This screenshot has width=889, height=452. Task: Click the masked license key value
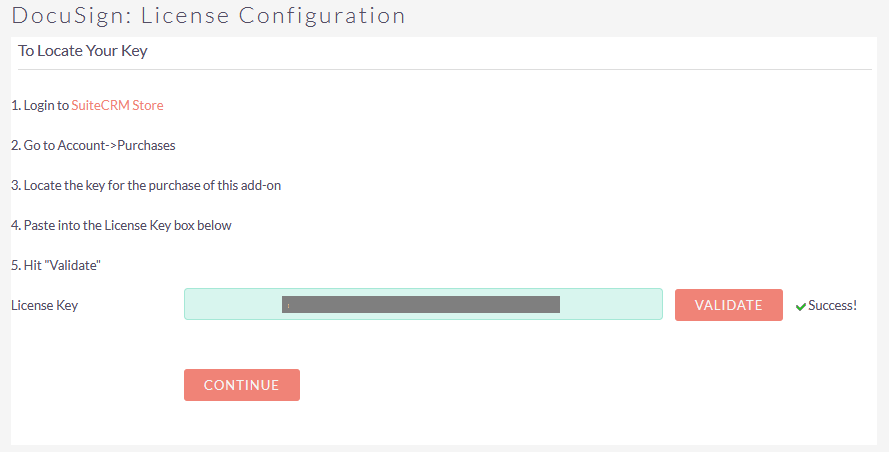point(420,304)
